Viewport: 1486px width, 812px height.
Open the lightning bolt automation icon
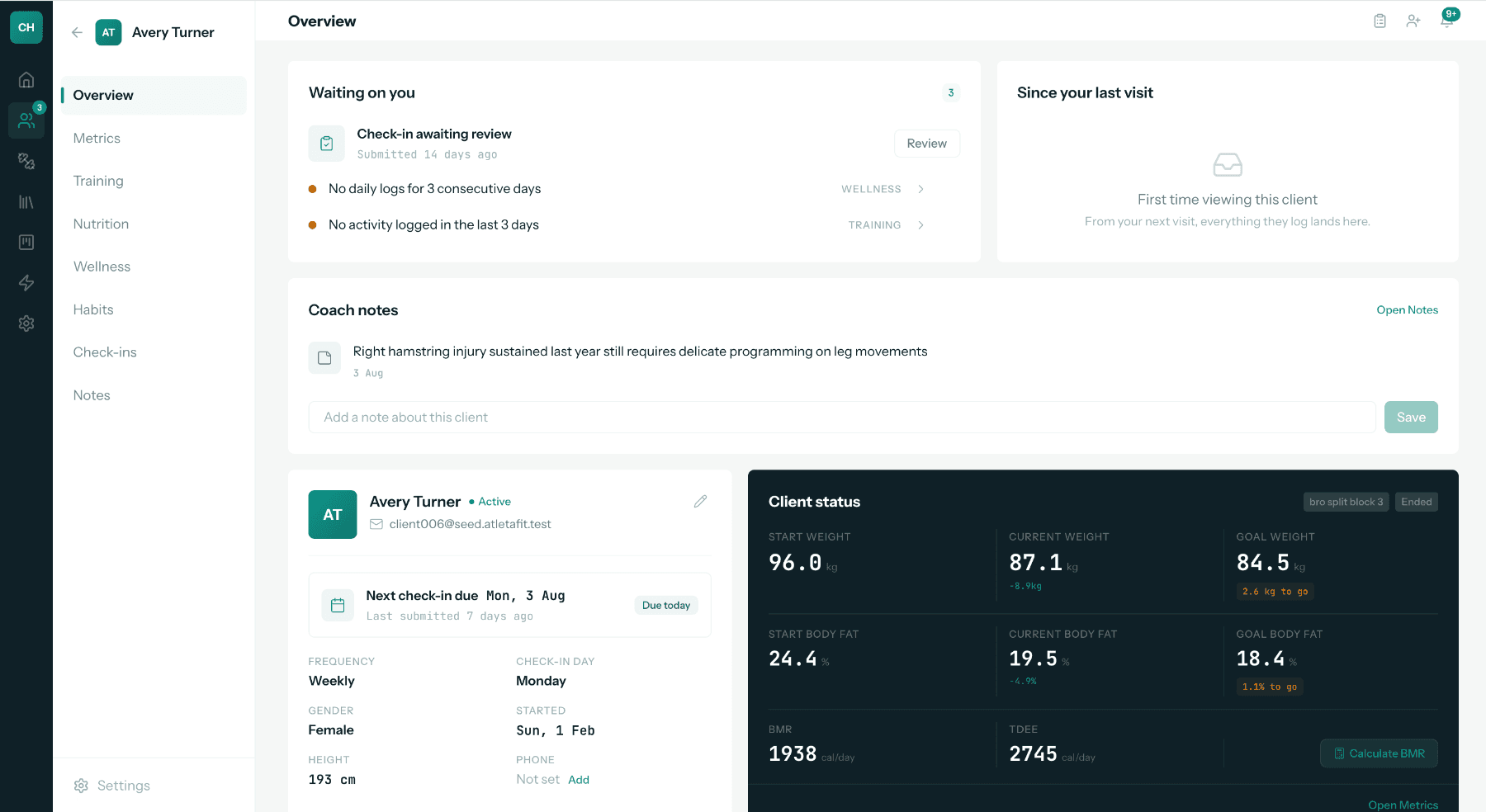[26, 283]
